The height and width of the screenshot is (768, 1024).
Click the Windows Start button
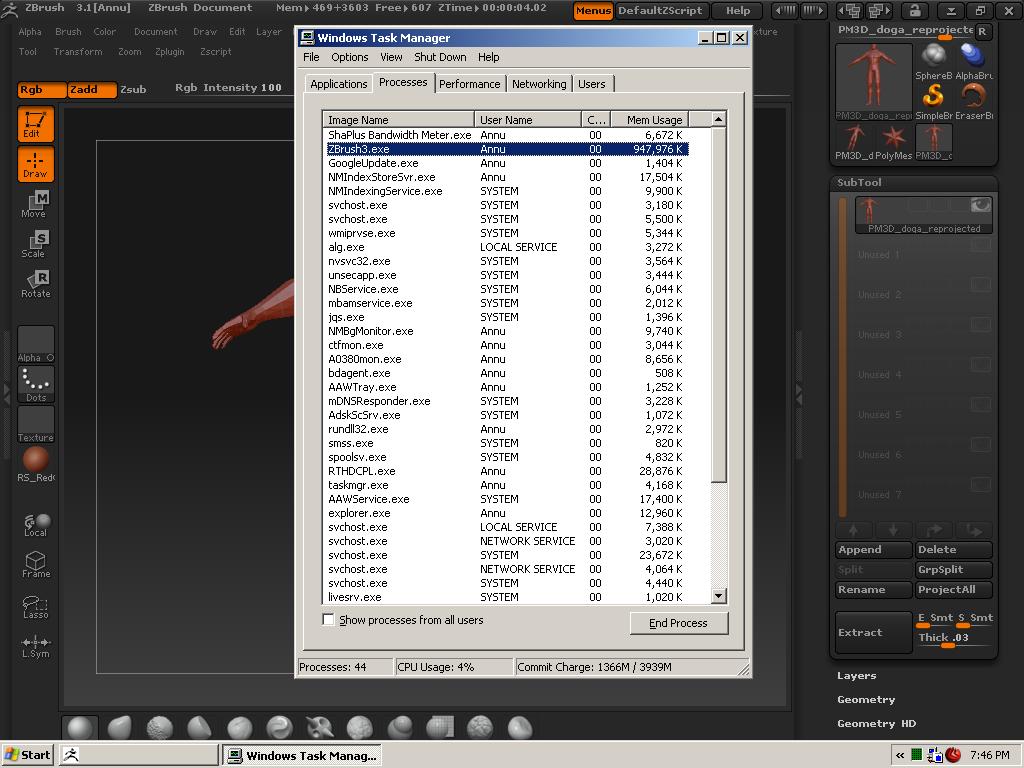click(x=27, y=755)
